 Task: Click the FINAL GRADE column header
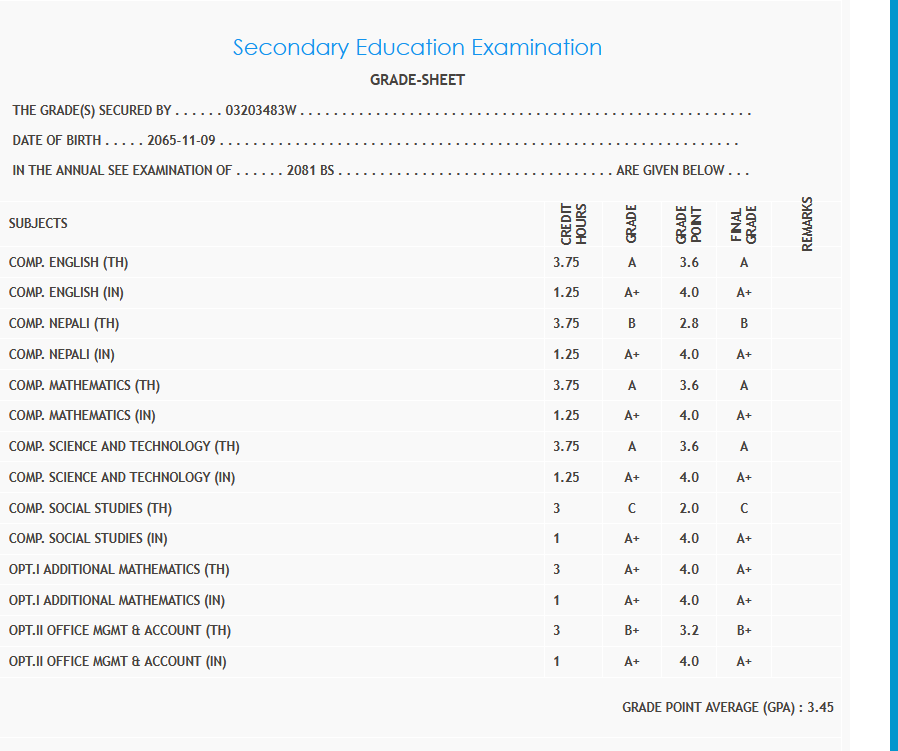(743, 224)
